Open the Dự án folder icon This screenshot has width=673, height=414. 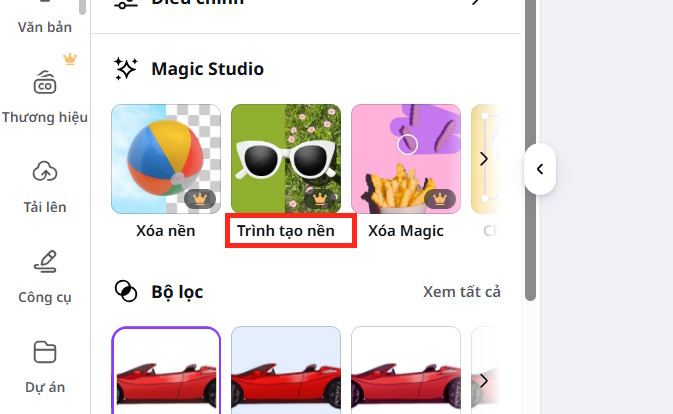click(45, 352)
